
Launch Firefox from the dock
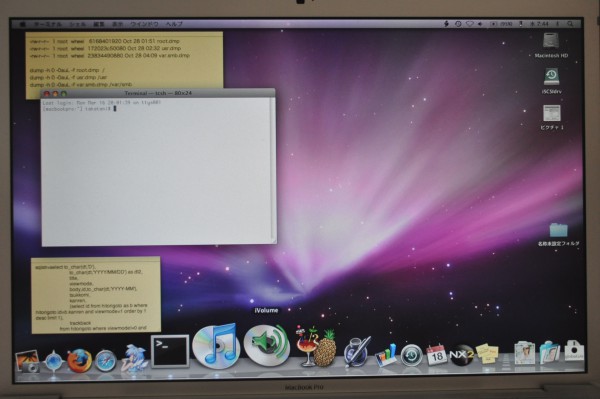coord(80,360)
